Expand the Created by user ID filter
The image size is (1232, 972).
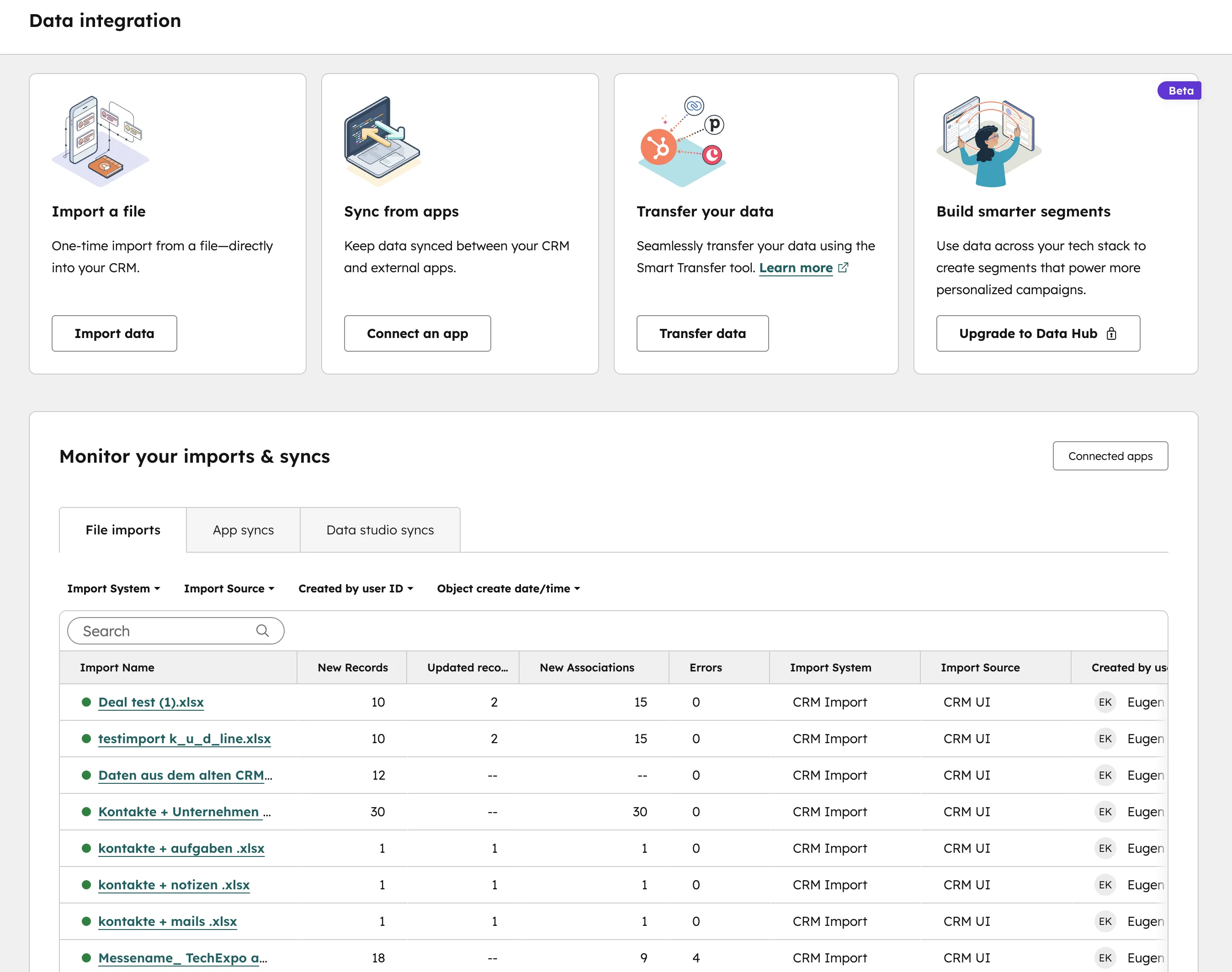click(355, 588)
